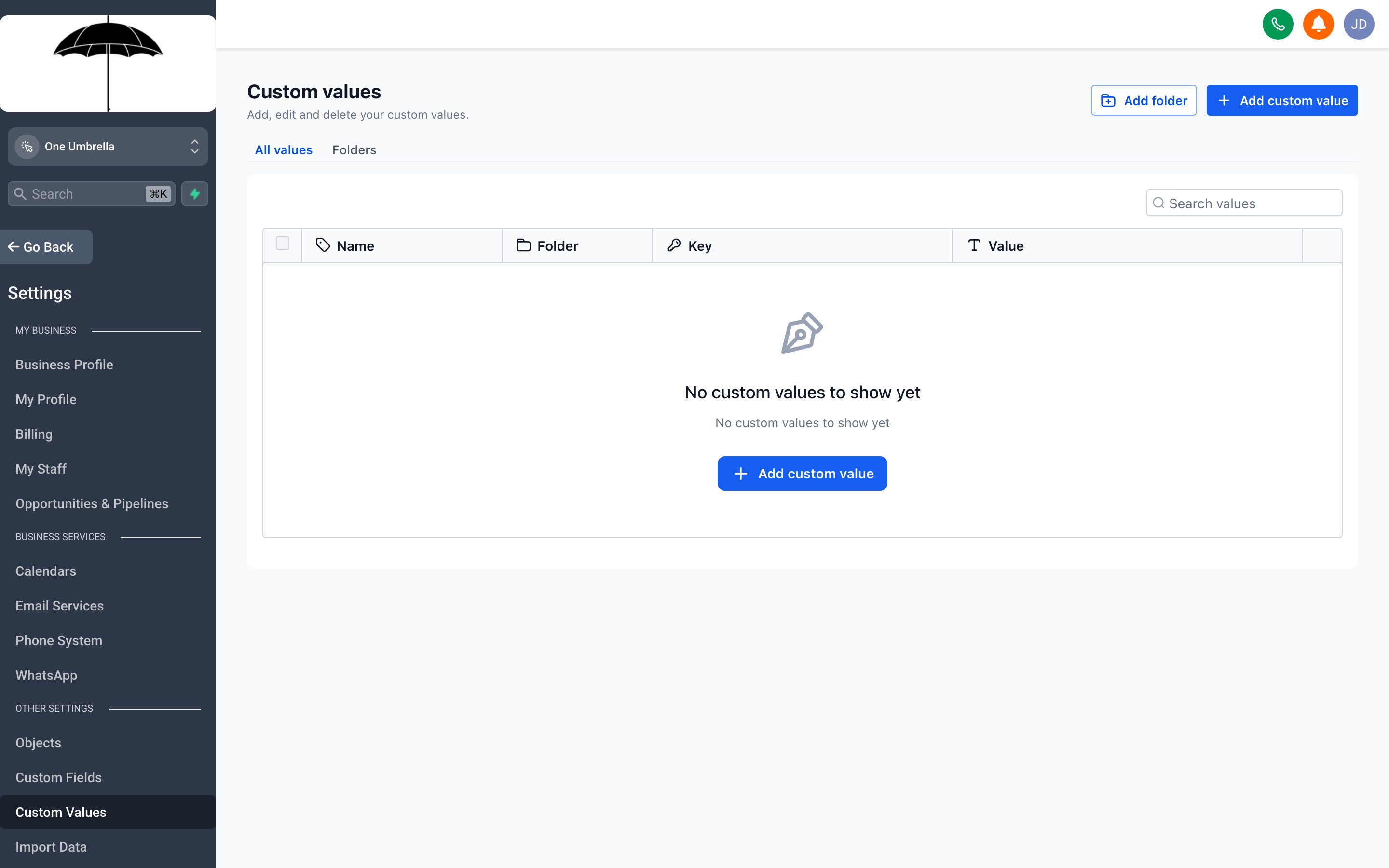Click the Add folder button
This screenshot has height=868, width=1389.
pyautogui.click(x=1144, y=100)
